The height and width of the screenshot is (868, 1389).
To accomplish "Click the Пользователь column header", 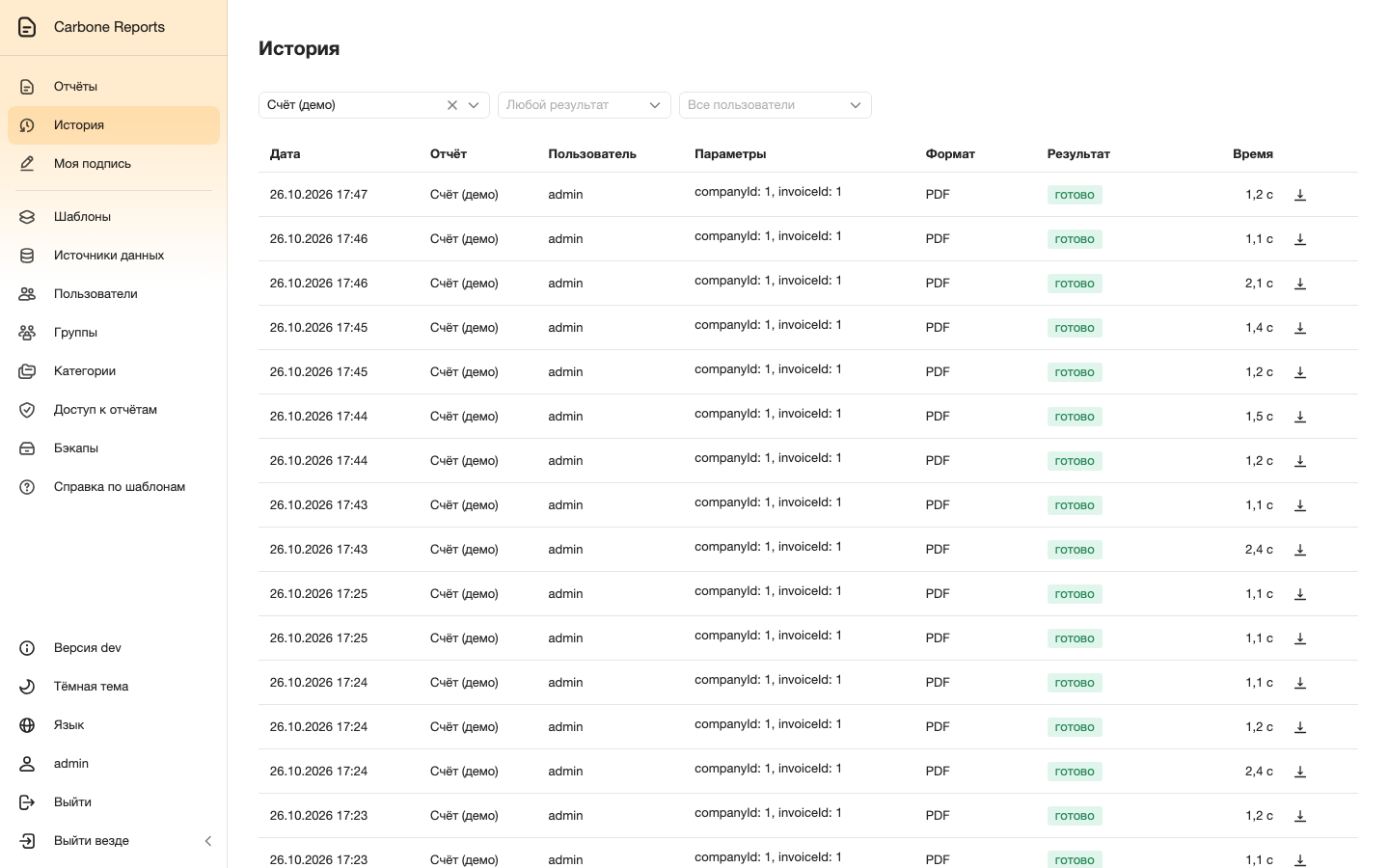I will pos(592,154).
